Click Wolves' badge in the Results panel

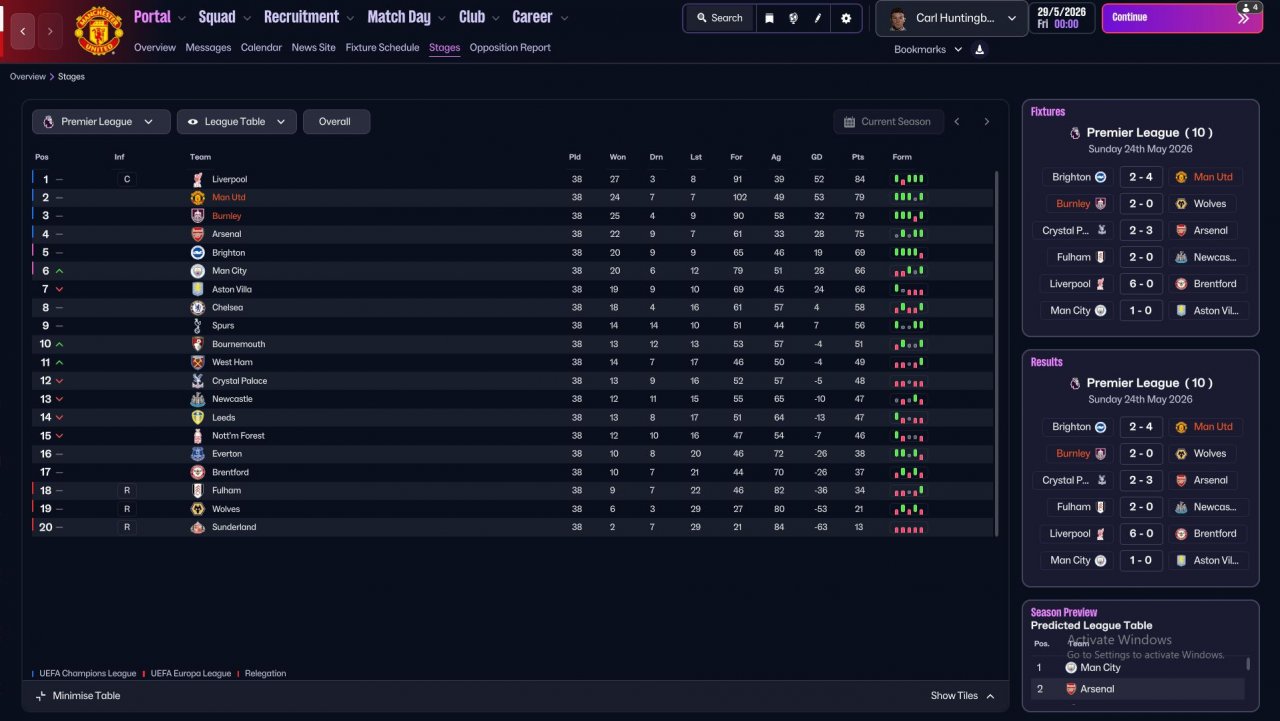coord(1181,454)
